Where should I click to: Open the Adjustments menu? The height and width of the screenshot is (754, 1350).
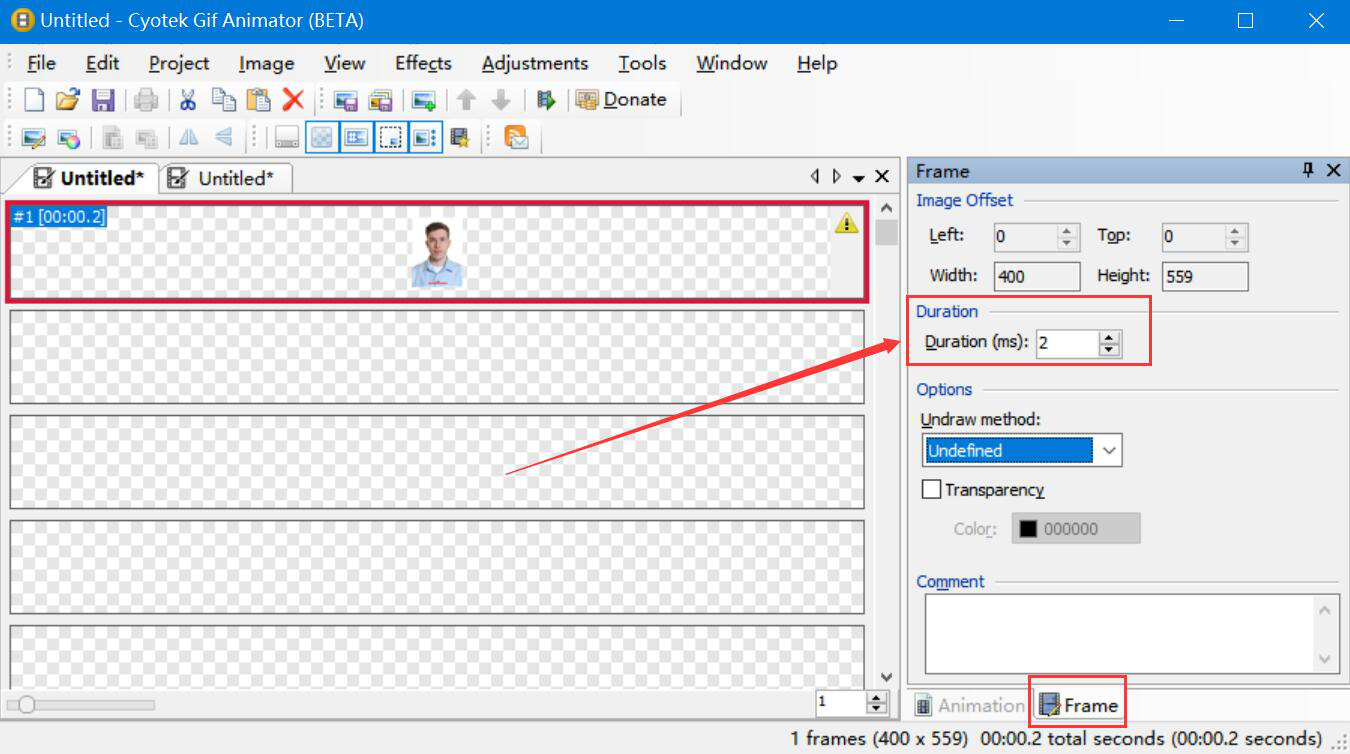point(535,63)
